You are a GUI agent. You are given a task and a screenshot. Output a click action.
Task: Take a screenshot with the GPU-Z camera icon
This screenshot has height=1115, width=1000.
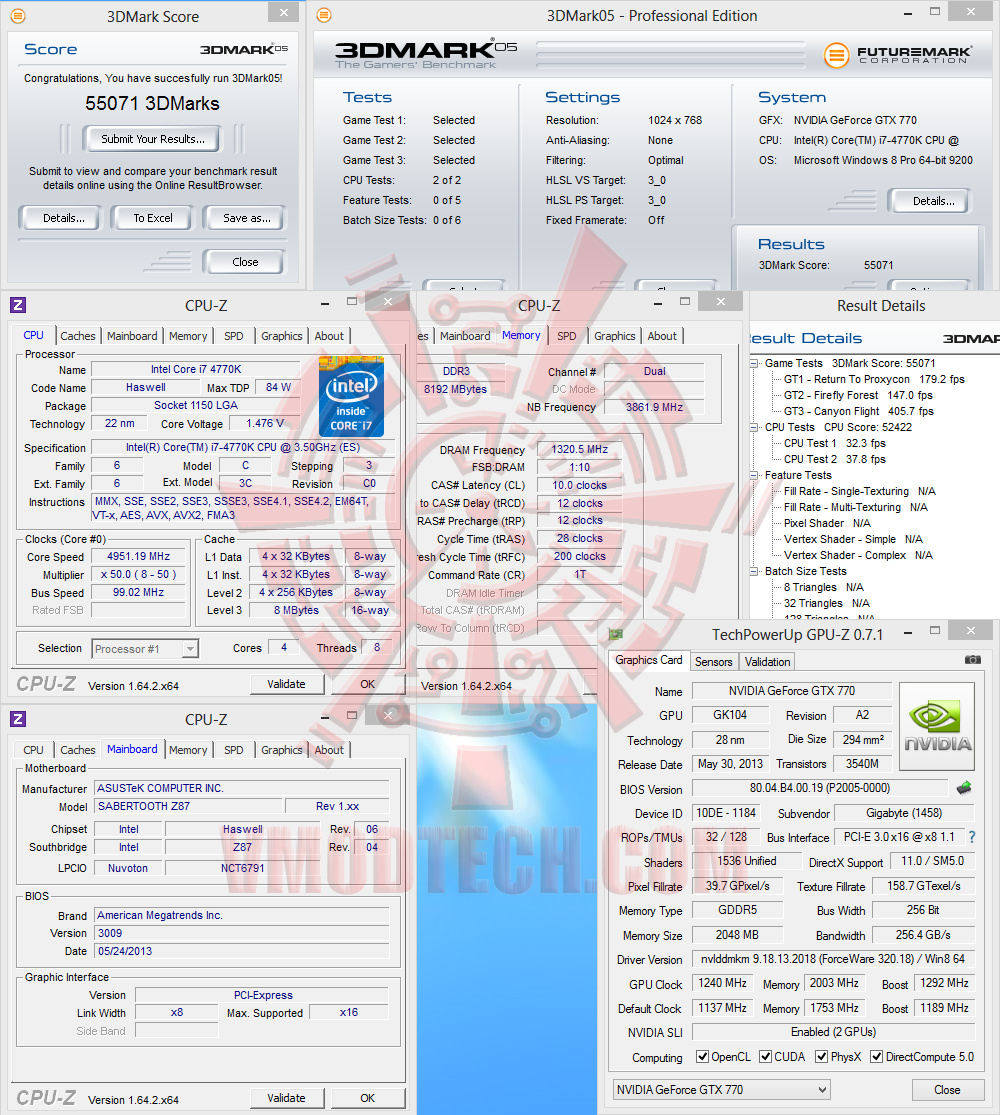(x=972, y=660)
